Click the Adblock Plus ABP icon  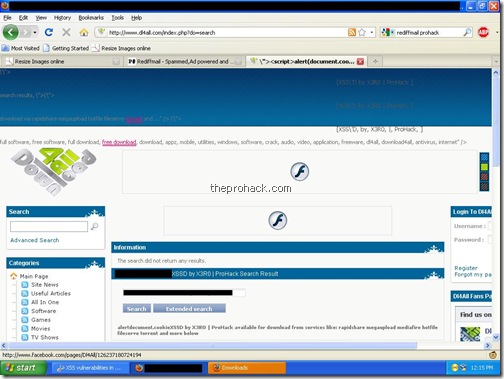pyautogui.click(x=483, y=32)
